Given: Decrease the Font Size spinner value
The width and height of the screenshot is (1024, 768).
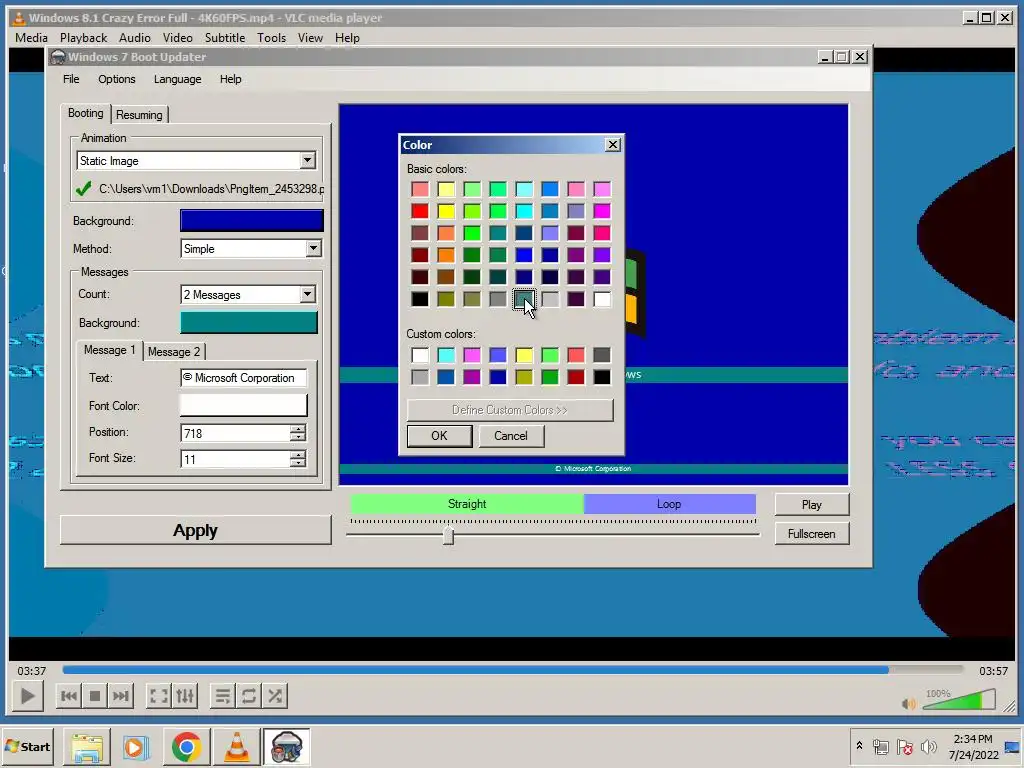Looking at the screenshot, I should [x=298, y=464].
